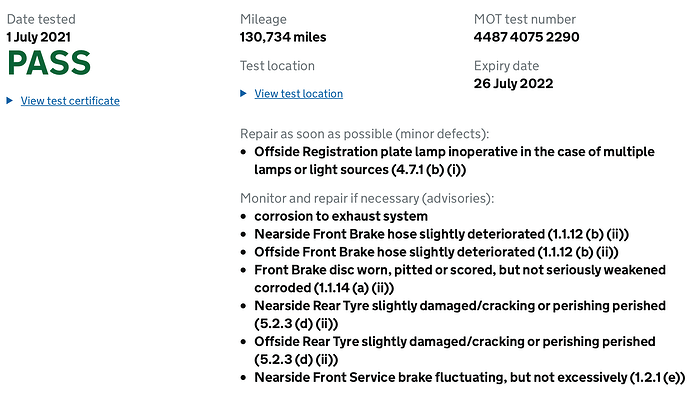The image size is (690, 394).
Task: Select the green PASS result text
Action: pos(49,63)
